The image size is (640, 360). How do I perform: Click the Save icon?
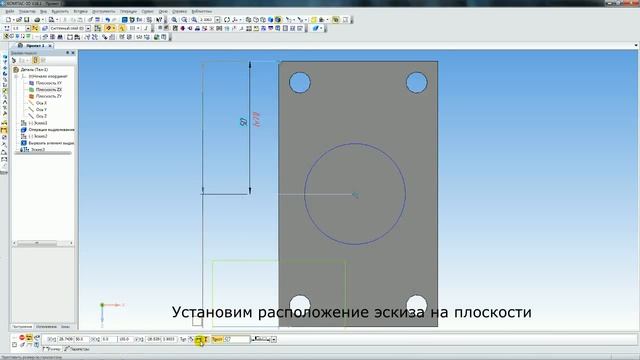[x=27, y=20]
